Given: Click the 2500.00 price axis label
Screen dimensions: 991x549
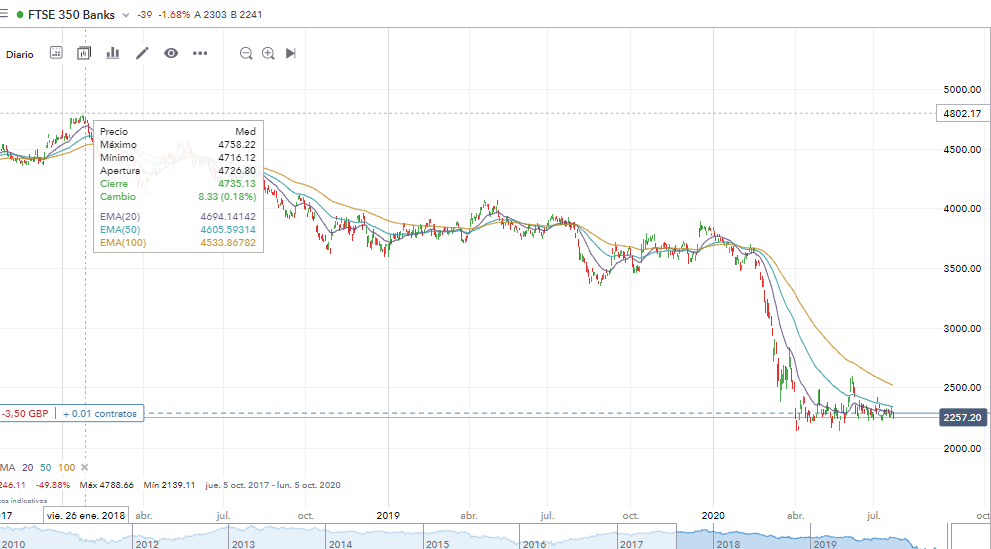Looking at the screenshot, I should pos(962,388).
